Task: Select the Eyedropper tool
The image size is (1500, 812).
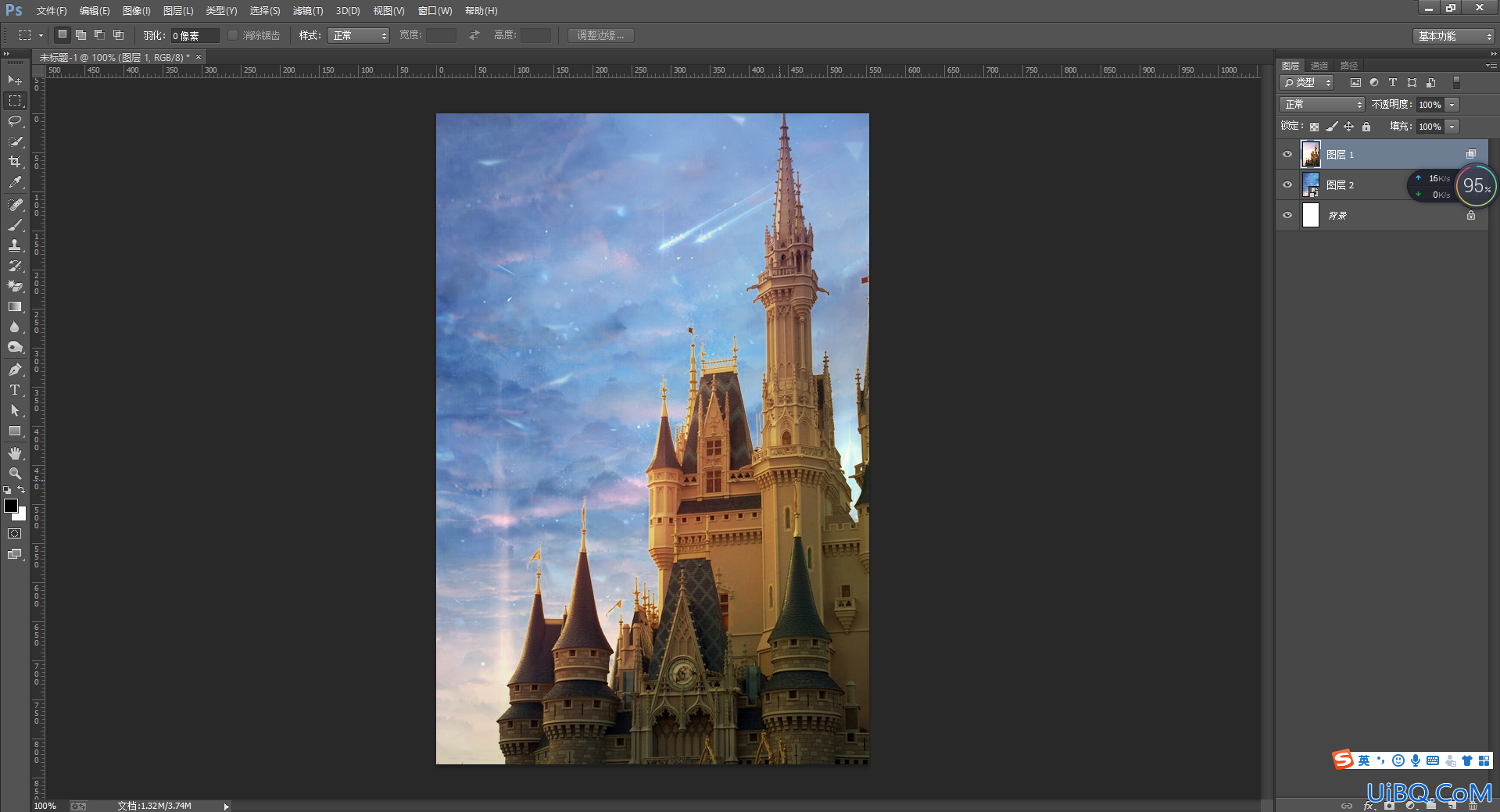Action: pyautogui.click(x=15, y=182)
